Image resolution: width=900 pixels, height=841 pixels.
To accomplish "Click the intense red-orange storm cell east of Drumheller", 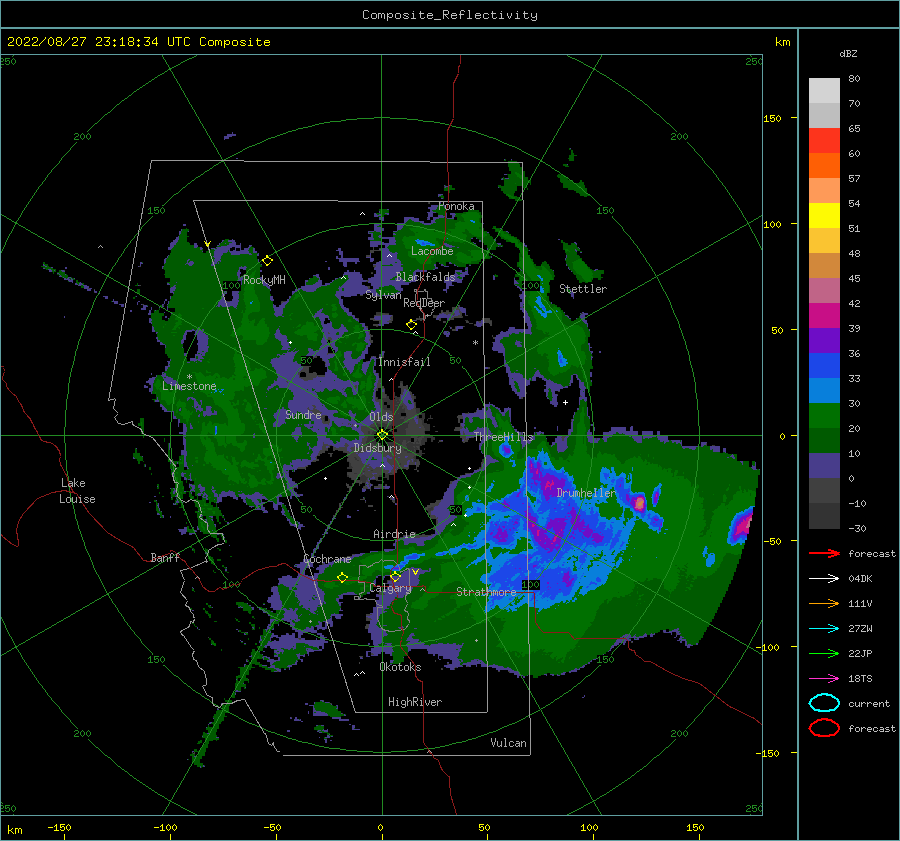I will coord(639,503).
